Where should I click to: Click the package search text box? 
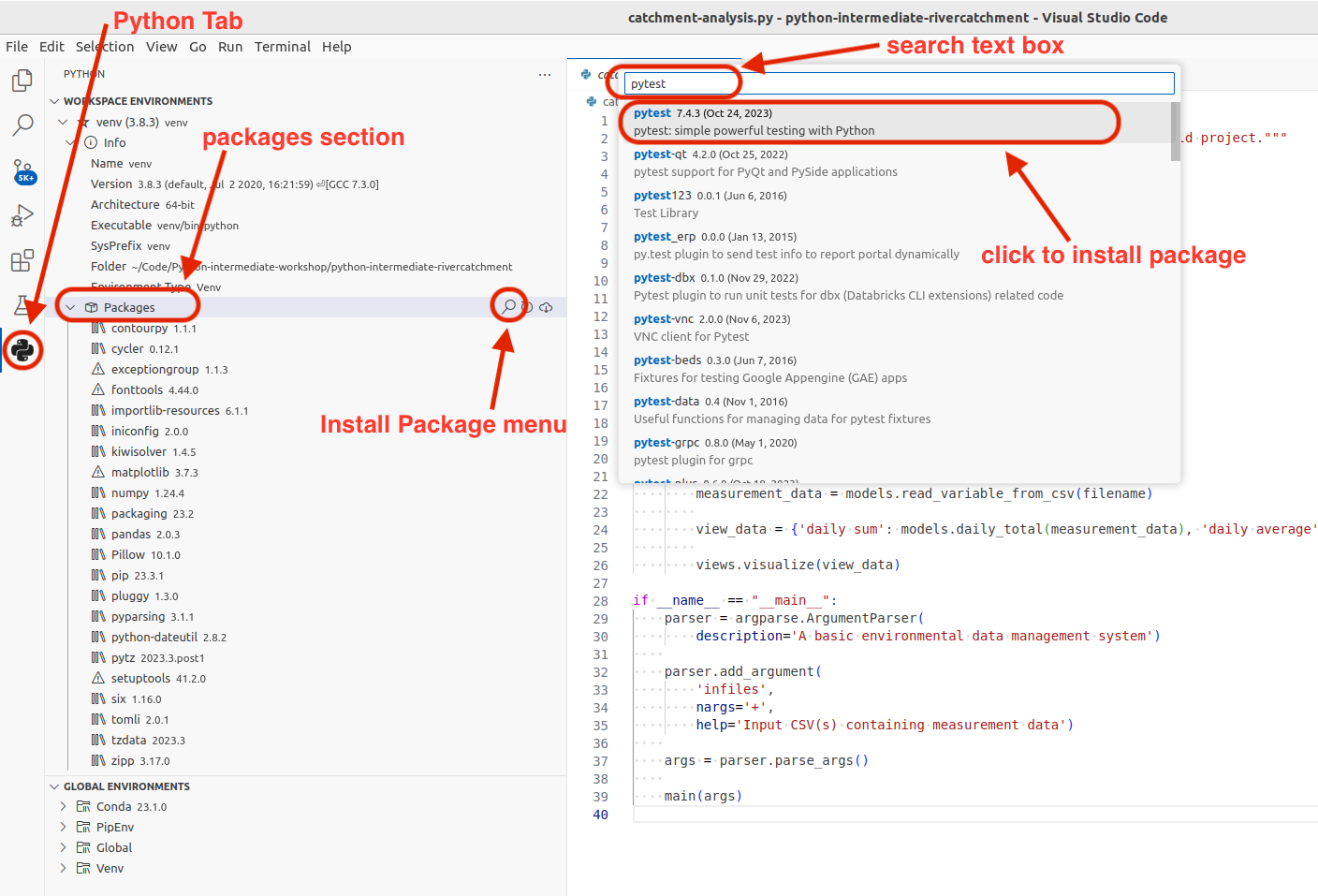point(899,83)
